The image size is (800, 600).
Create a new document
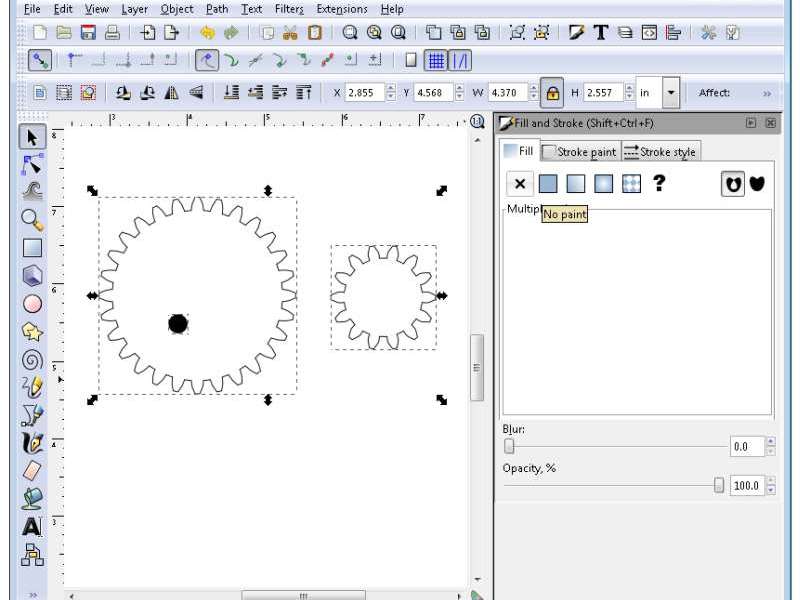click(39, 33)
